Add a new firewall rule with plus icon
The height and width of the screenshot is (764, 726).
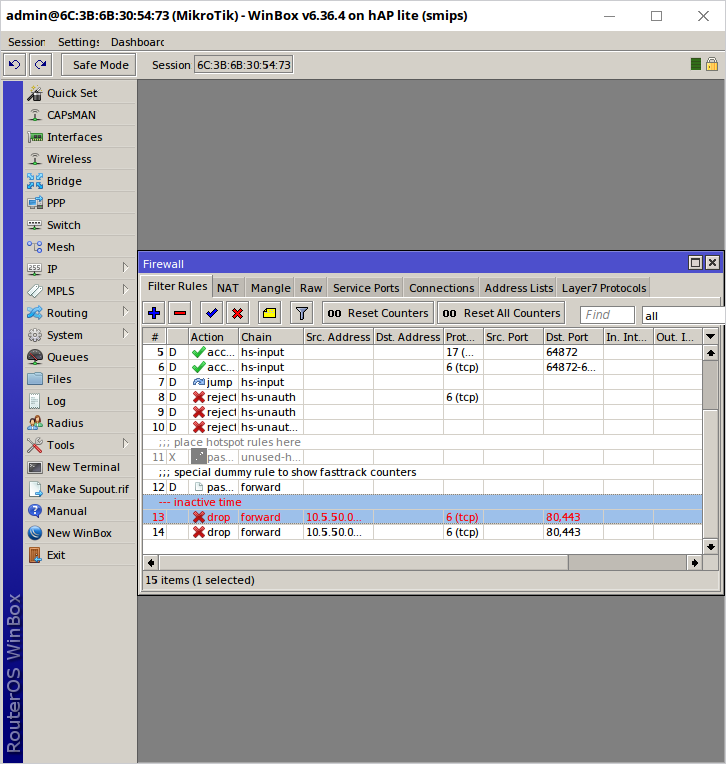point(154,313)
